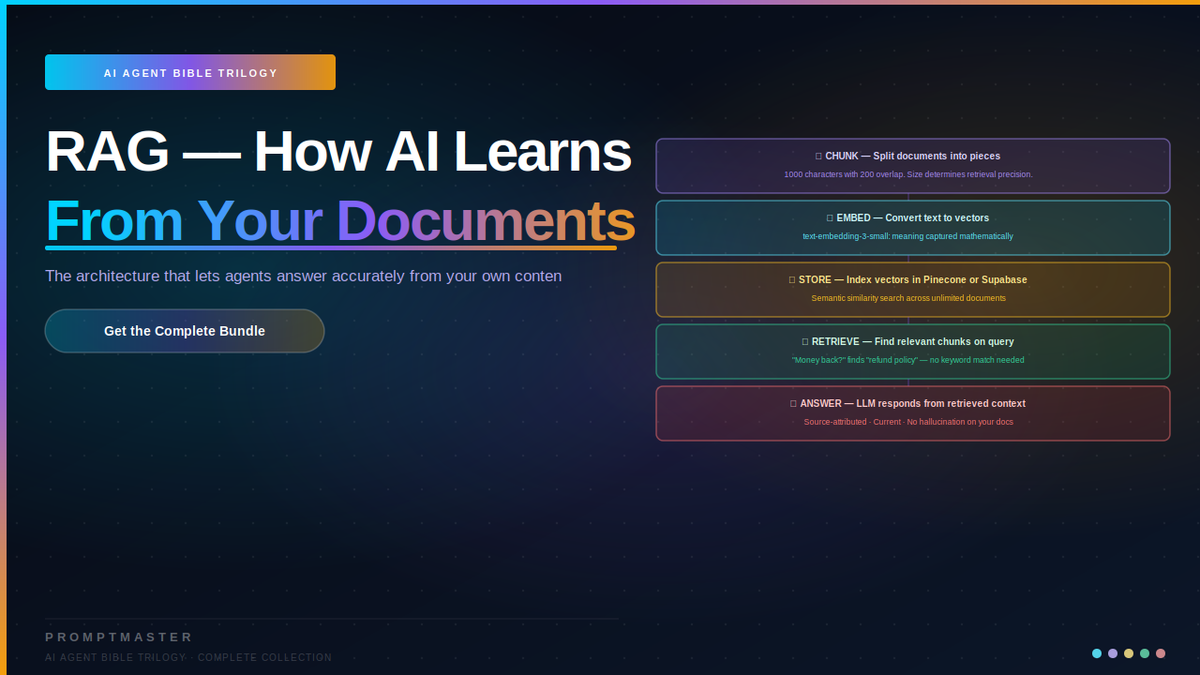Open the CHUNK — Split documents into pieces card
Viewport: 1200px width, 675px height.
(913, 166)
